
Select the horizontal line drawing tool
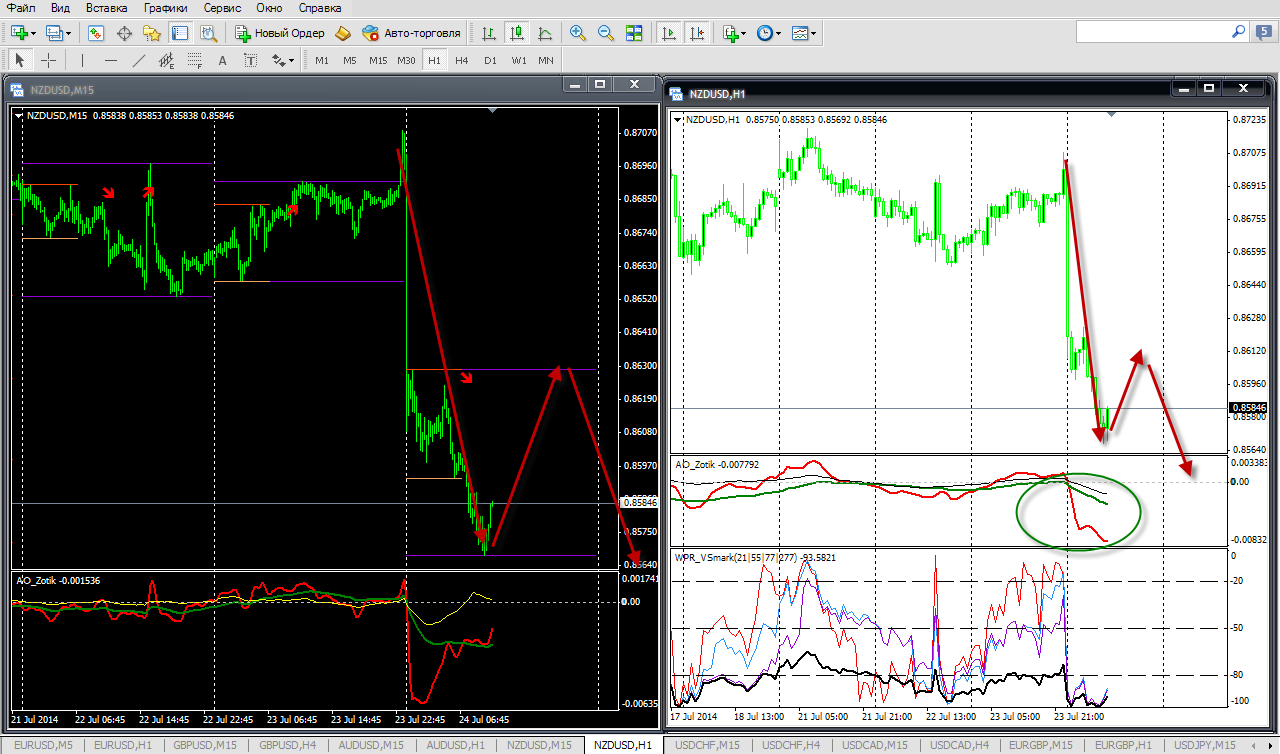click(x=111, y=60)
